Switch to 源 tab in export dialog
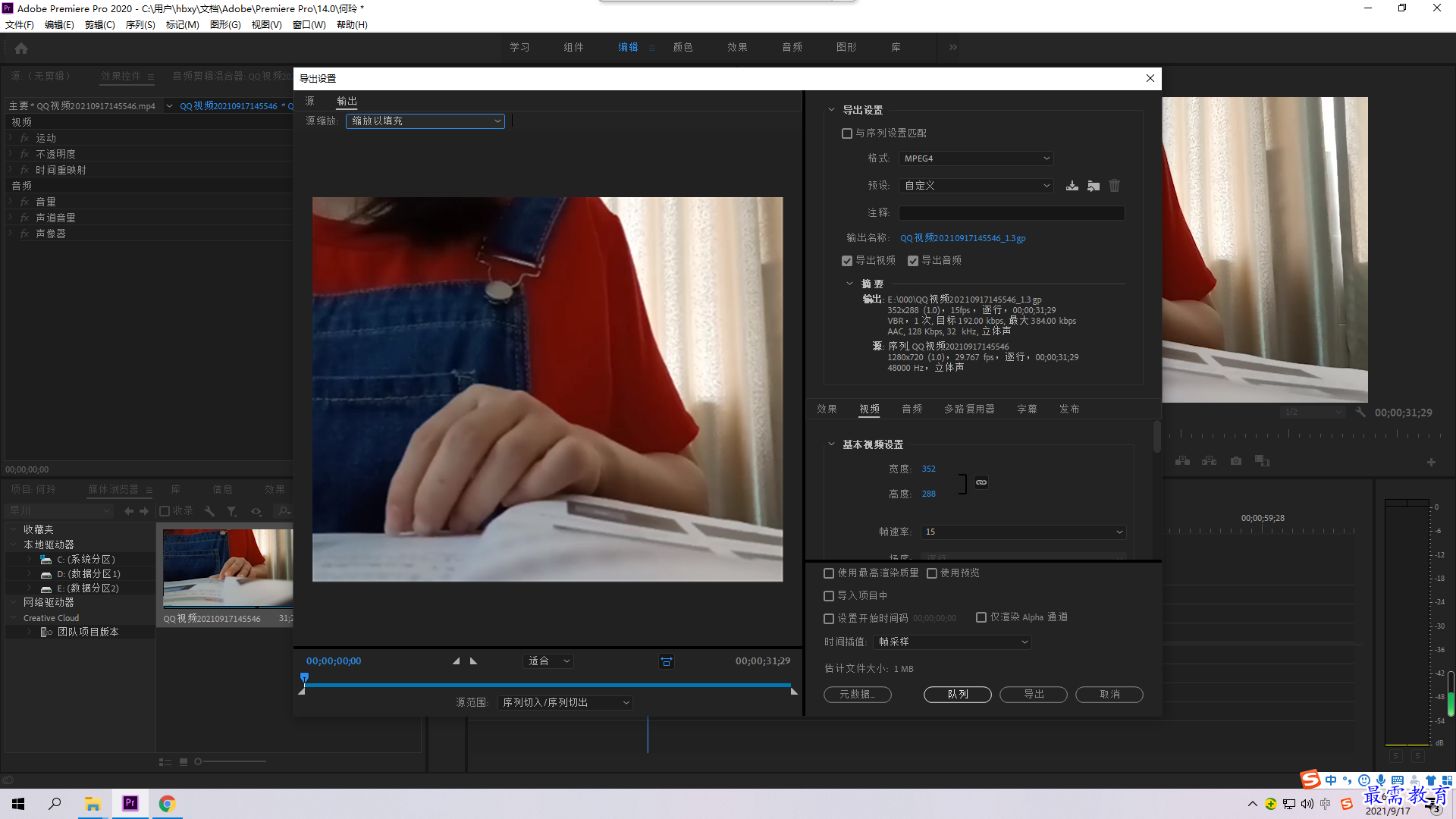The width and height of the screenshot is (1456, 819). (x=309, y=101)
